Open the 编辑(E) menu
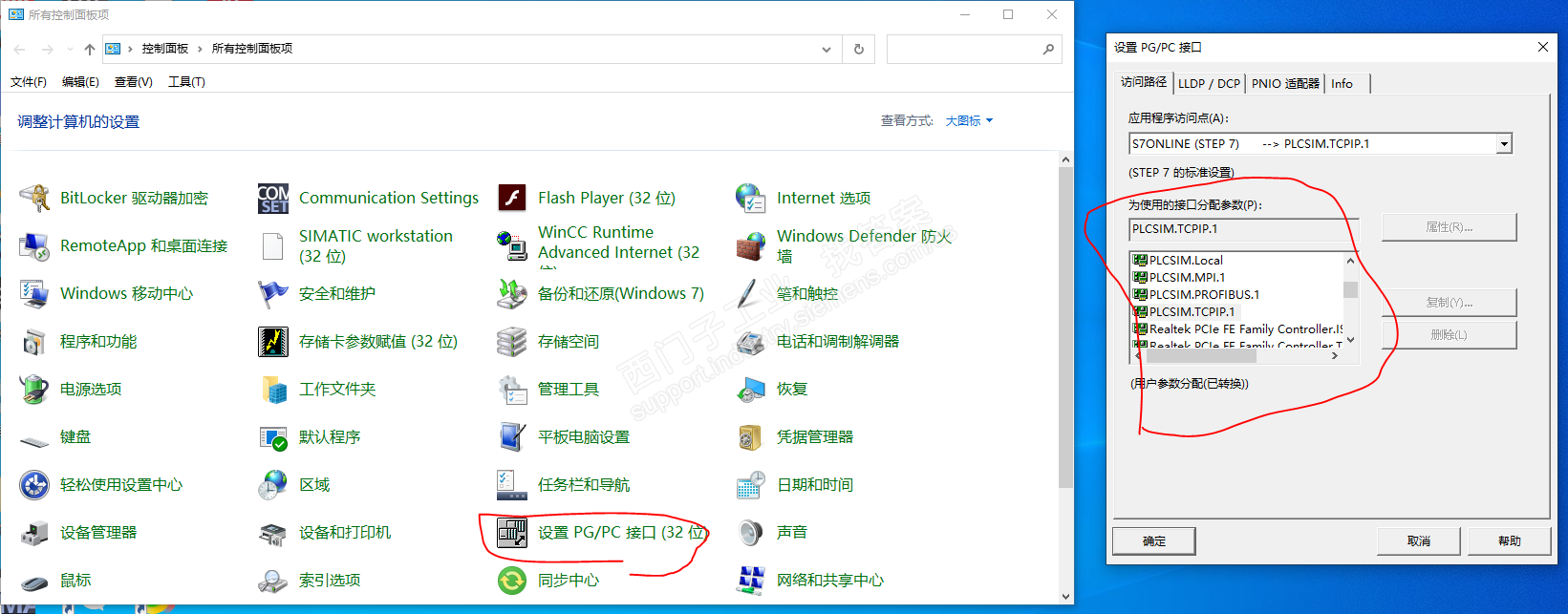1568x614 pixels. 80,82
